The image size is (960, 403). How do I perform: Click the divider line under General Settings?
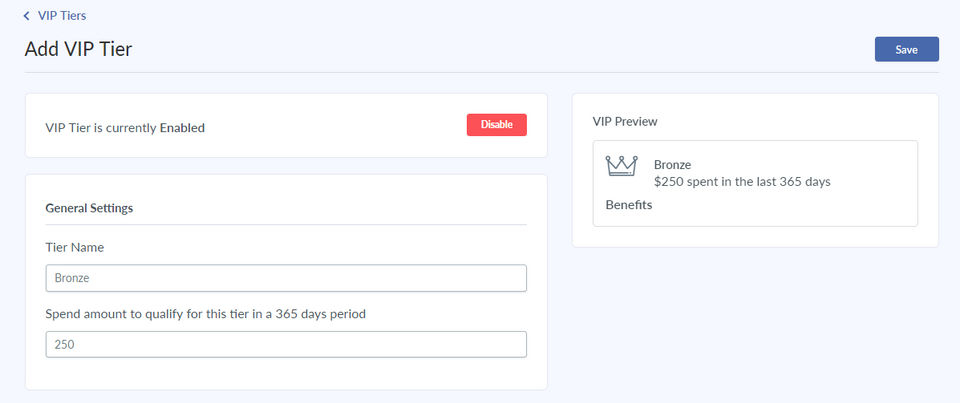[286, 225]
